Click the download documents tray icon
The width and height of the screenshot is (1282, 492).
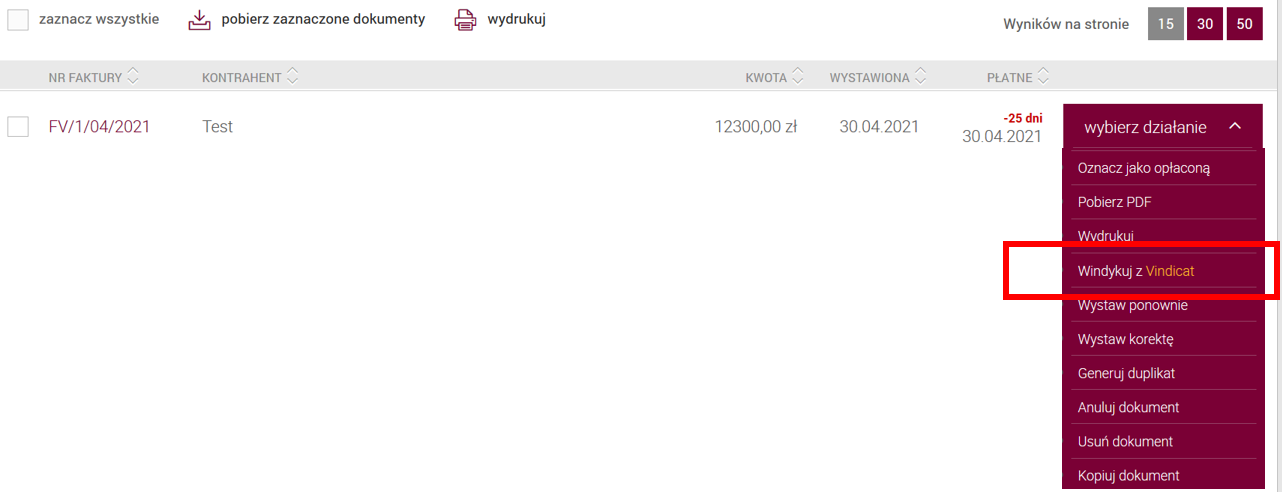click(200, 20)
